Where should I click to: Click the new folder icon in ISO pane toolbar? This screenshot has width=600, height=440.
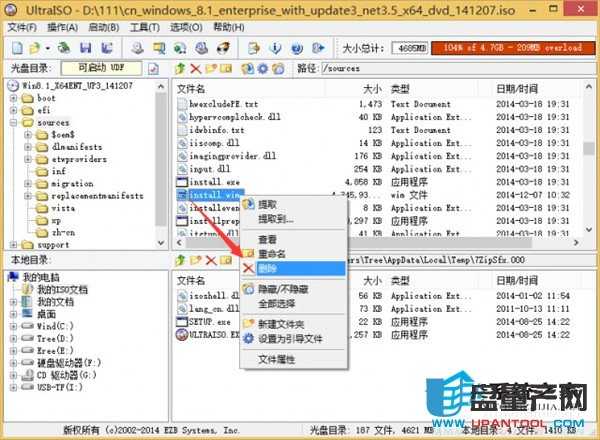[211, 68]
